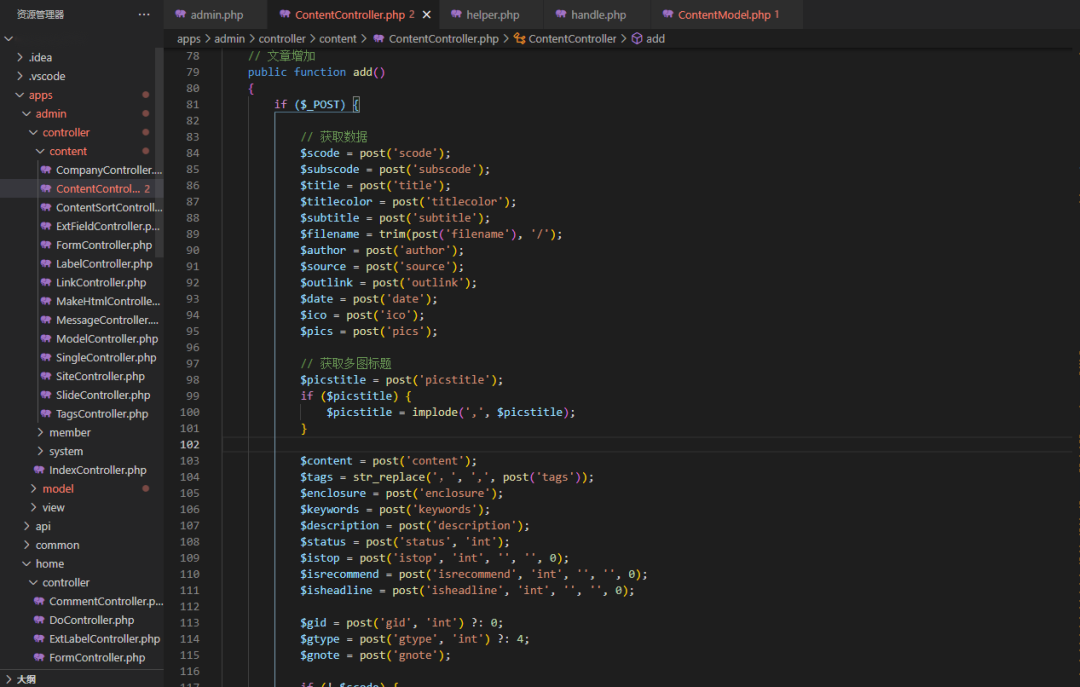Click the PHP icon on admin.php tab
The width and height of the screenshot is (1080, 687).
180,14
